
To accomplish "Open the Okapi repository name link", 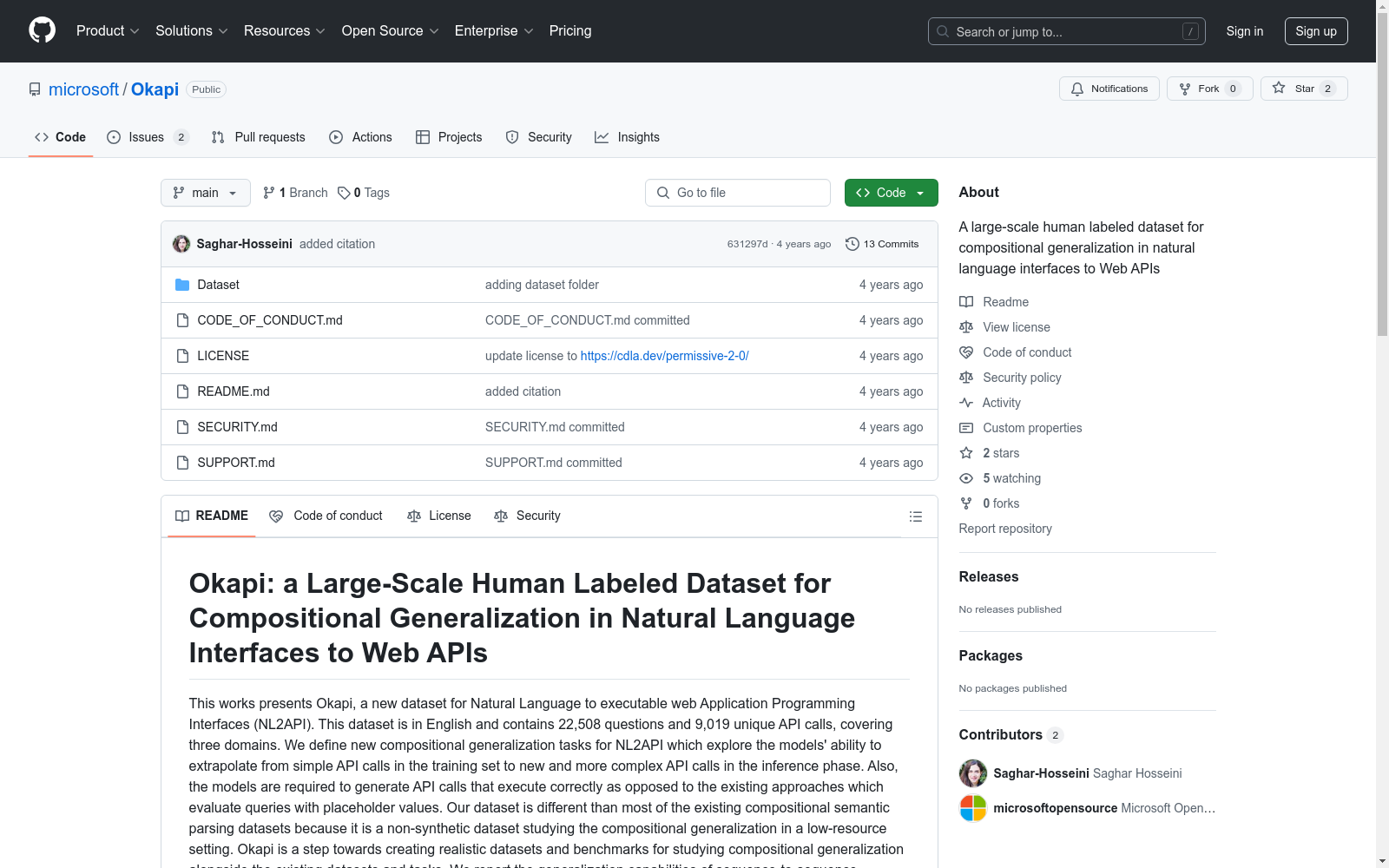I will point(155,89).
